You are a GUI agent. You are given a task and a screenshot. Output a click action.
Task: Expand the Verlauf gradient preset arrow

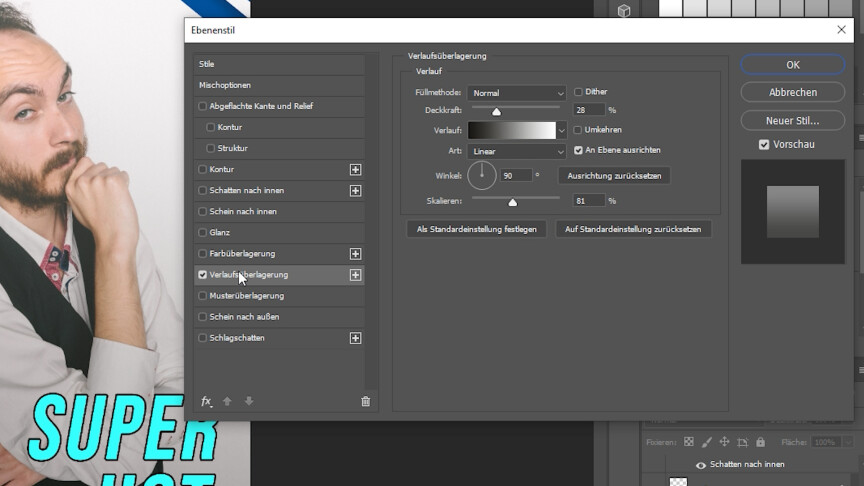561,131
